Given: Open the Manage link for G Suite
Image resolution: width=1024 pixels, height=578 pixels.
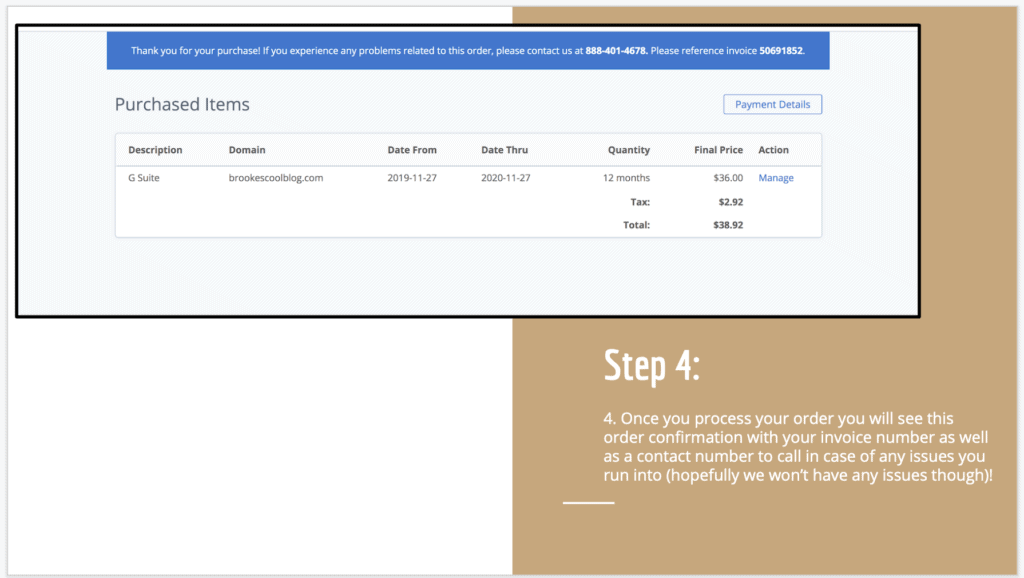Looking at the screenshot, I should (x=776, y=178).
